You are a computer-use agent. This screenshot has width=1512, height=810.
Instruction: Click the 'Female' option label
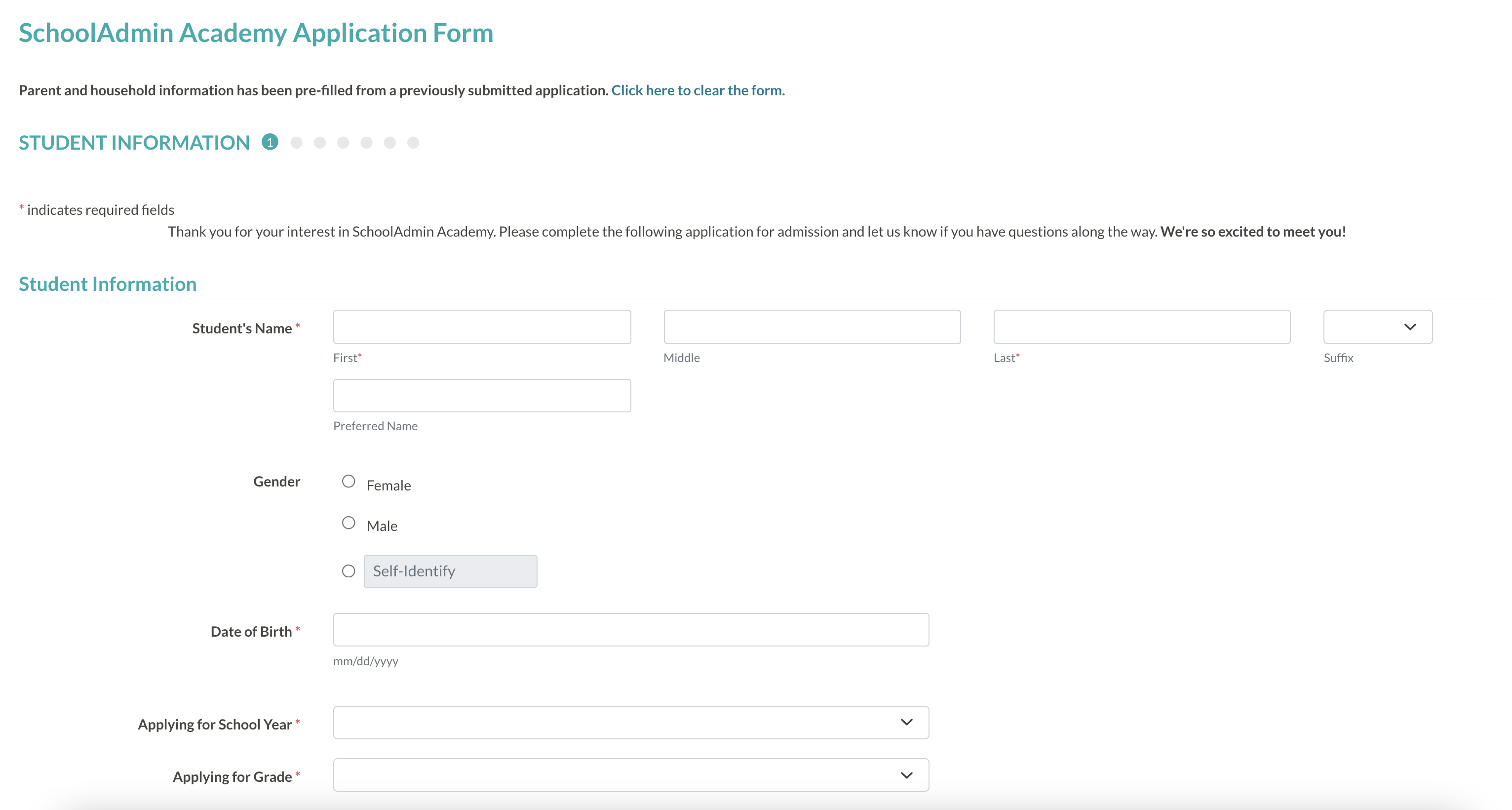388,485
